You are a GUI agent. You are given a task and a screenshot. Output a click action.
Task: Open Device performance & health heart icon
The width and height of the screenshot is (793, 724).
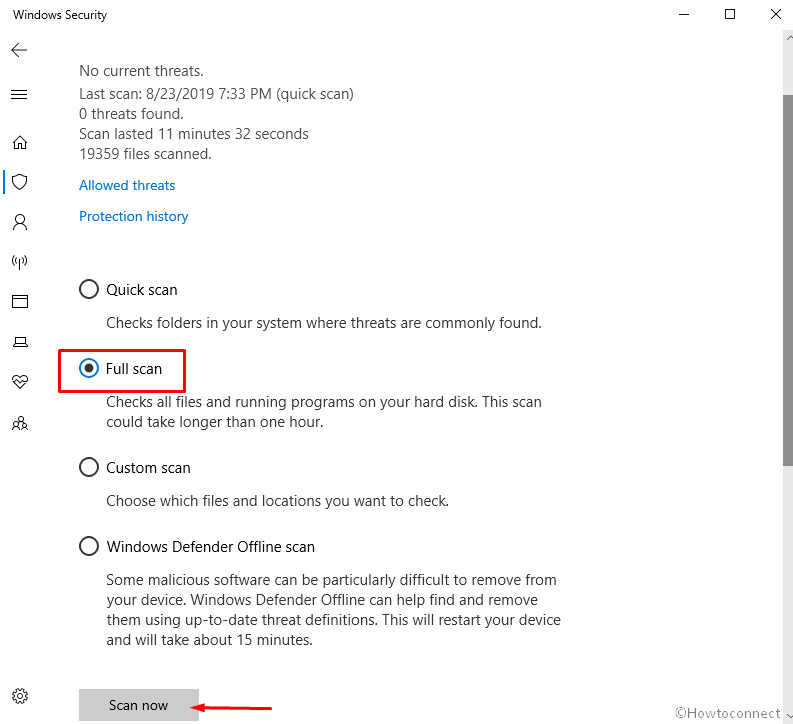(20, 382)
